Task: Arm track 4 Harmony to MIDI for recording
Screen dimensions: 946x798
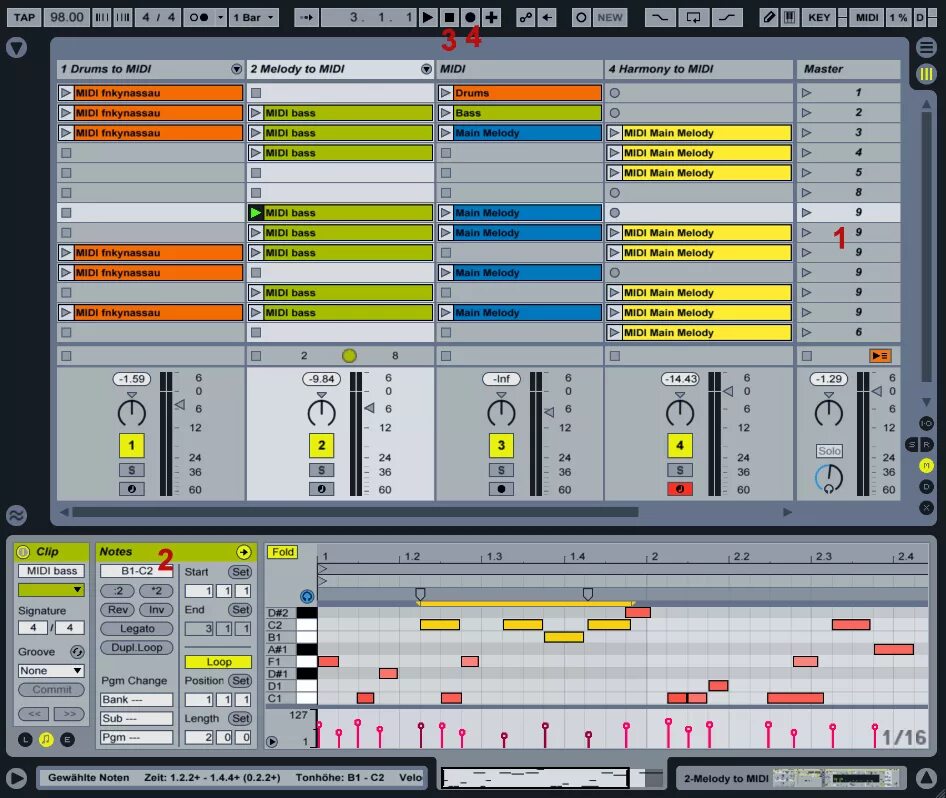Action: (x=680, y=489)
